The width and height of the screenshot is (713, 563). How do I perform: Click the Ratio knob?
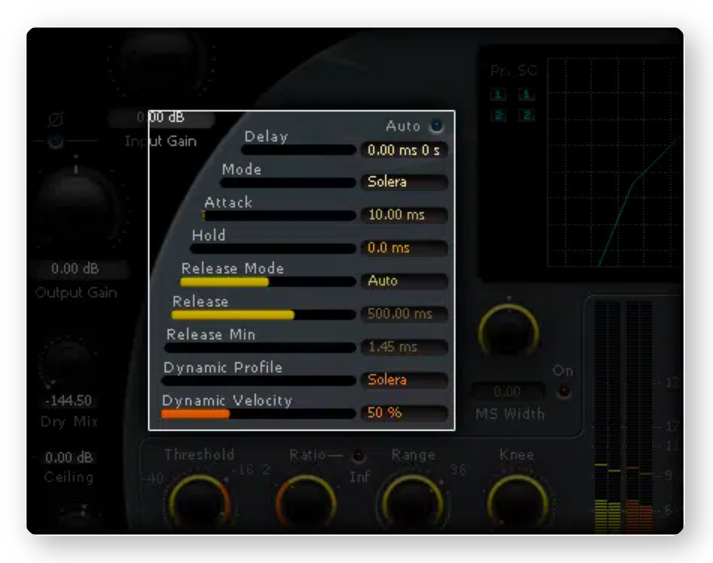[x=306, y=504]
